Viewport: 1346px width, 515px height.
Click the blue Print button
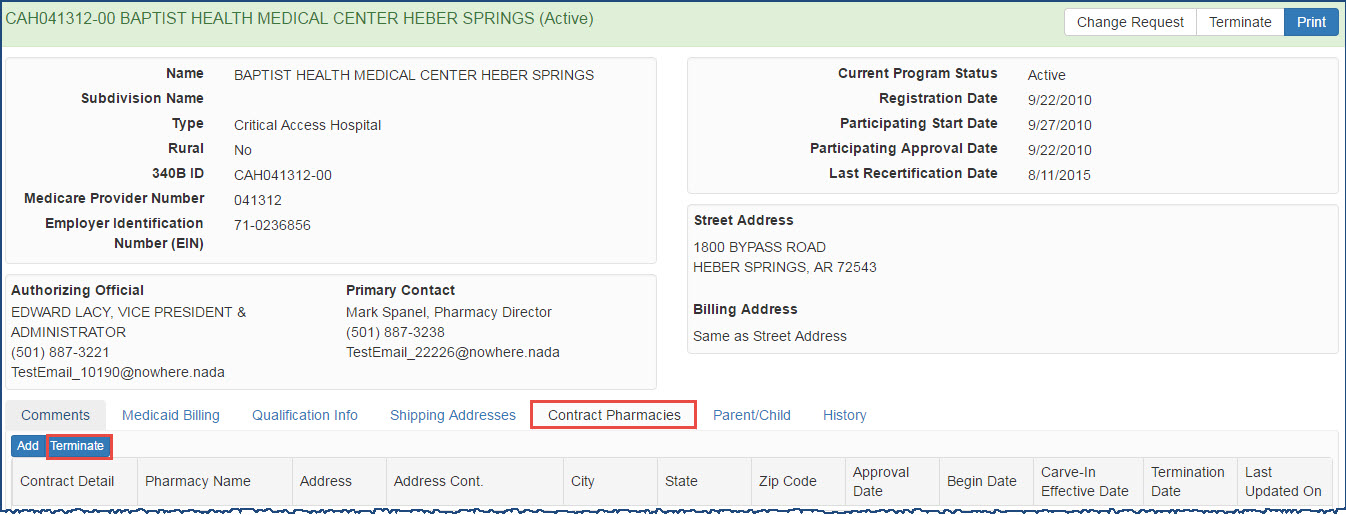click(1311, 22)
